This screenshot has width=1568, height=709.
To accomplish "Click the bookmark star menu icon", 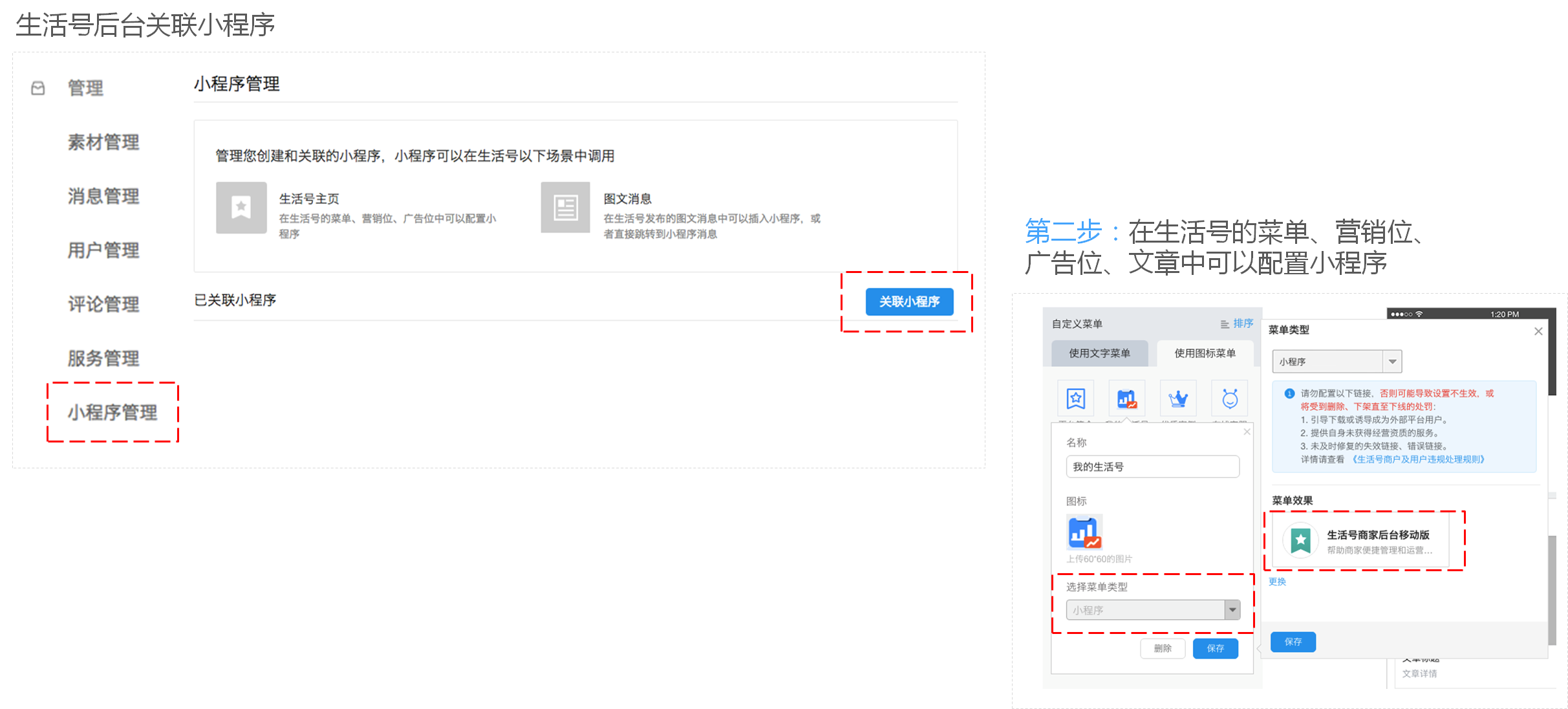I will tap(1075, 398).
